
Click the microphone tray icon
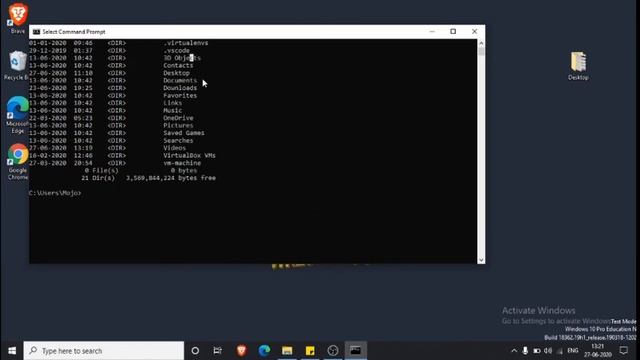point(525,351)
